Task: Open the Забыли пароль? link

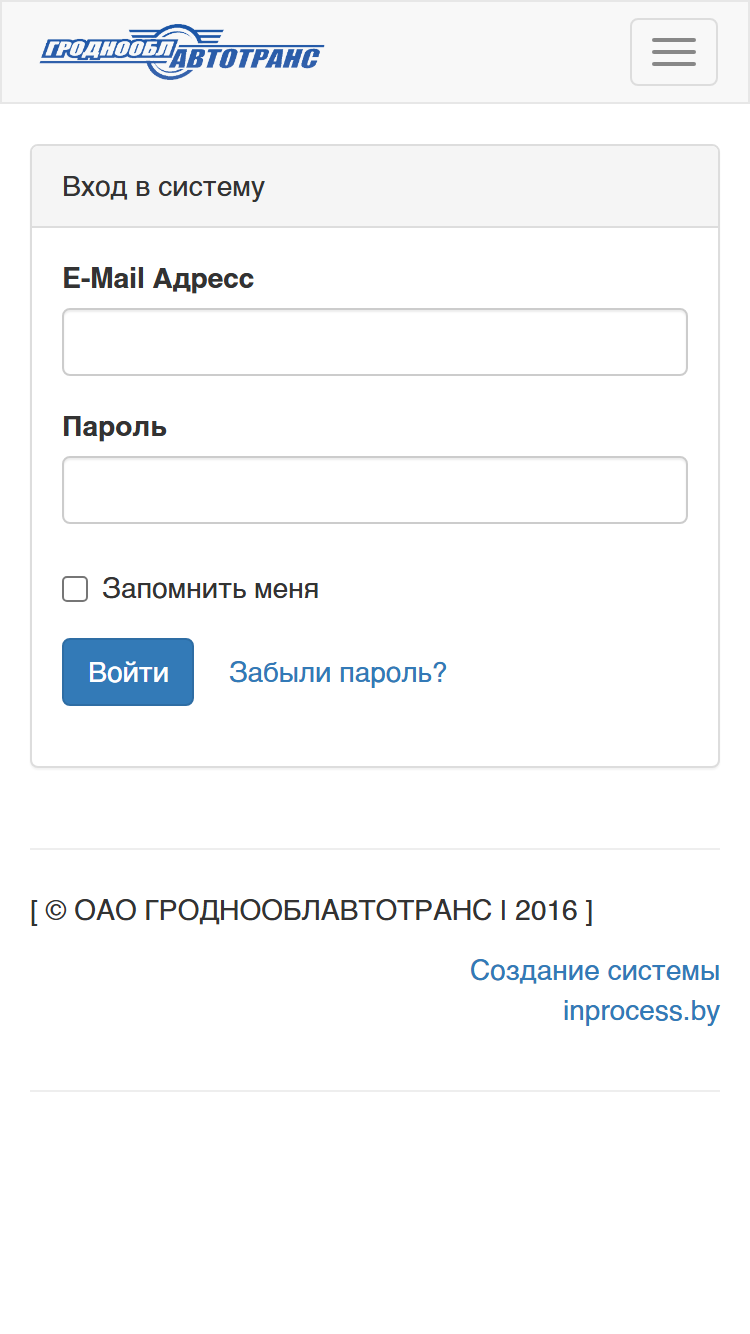Action: pyautogui.click(x=337, y=672)
